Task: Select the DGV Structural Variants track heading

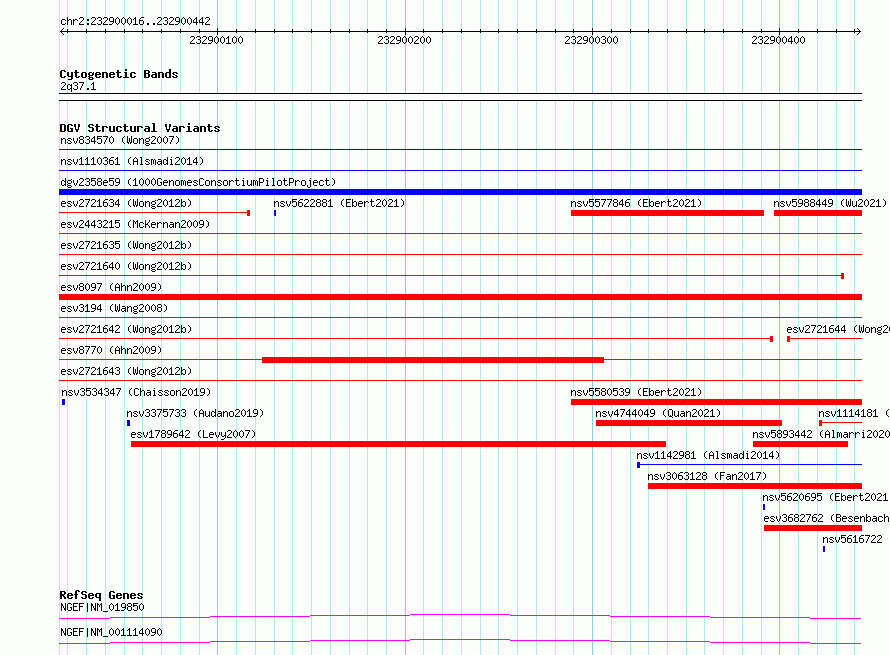Action: pos(140,128)
